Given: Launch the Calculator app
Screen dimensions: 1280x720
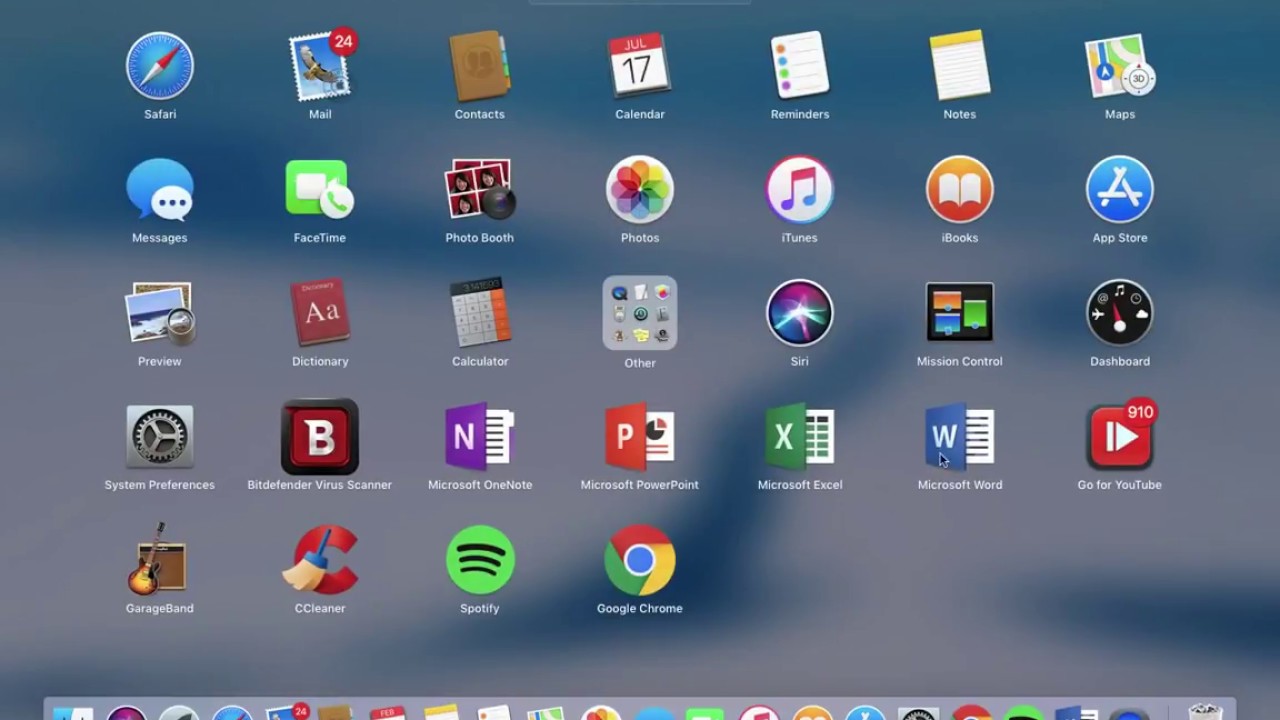Looking at the screenshot, I should coord(480,314).
